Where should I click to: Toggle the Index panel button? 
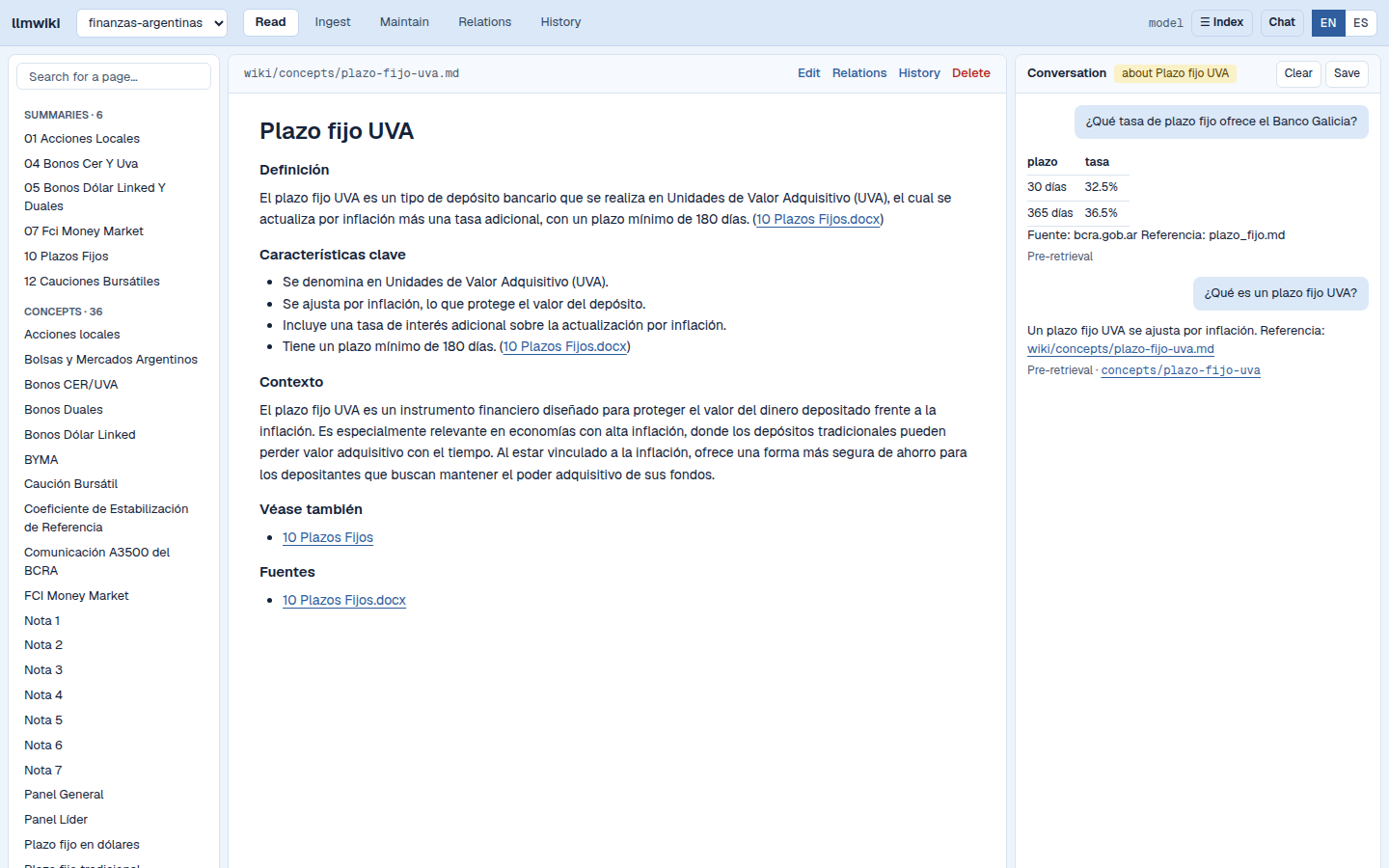click(1222, 22)
